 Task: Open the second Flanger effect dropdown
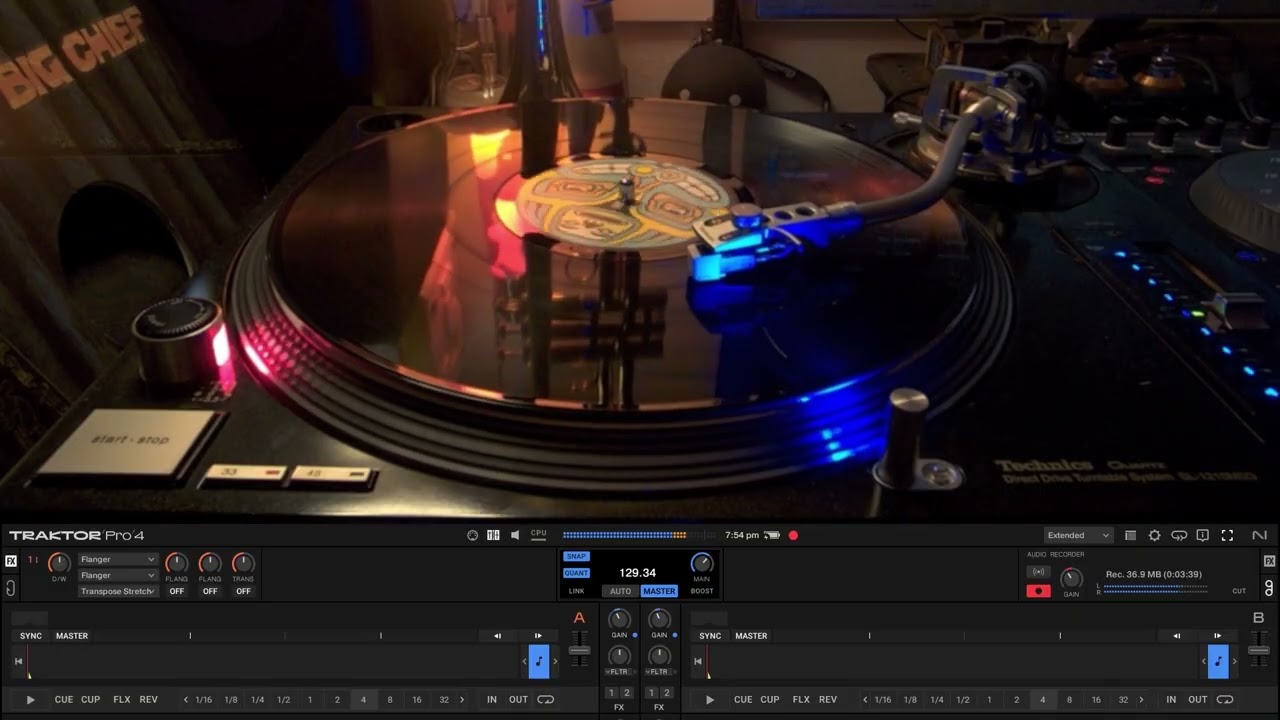point(118,576)
